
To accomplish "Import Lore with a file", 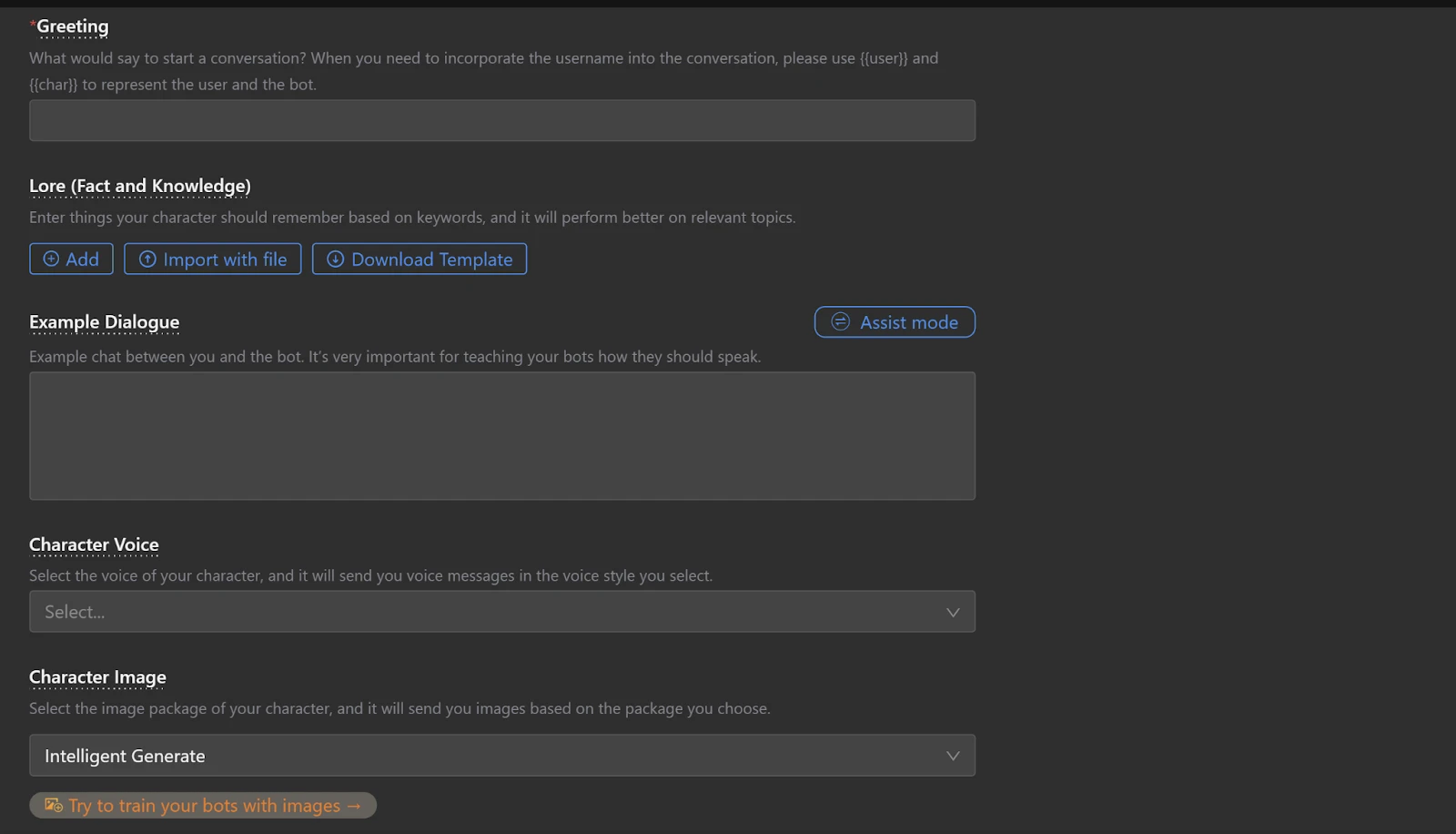I will pos(212,259).
